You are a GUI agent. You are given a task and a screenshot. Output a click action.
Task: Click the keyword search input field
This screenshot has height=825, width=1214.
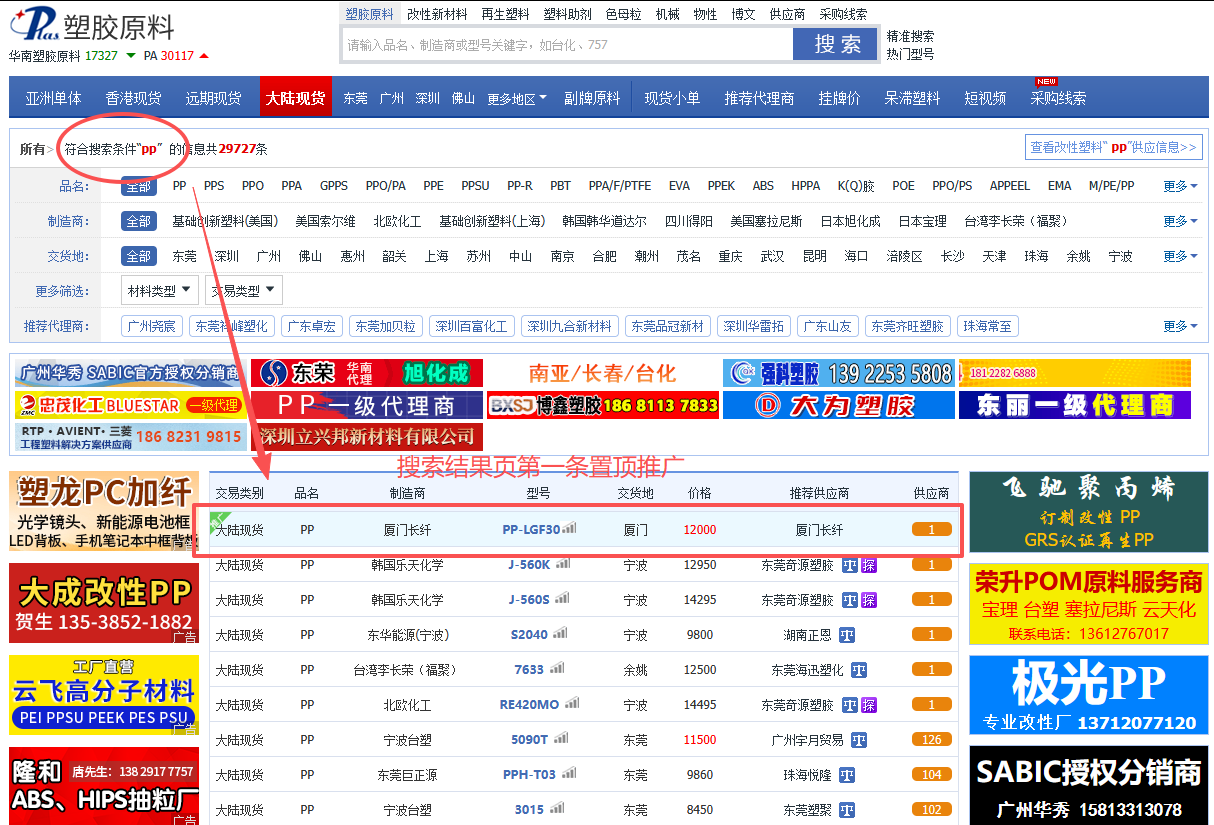point(566,44)
